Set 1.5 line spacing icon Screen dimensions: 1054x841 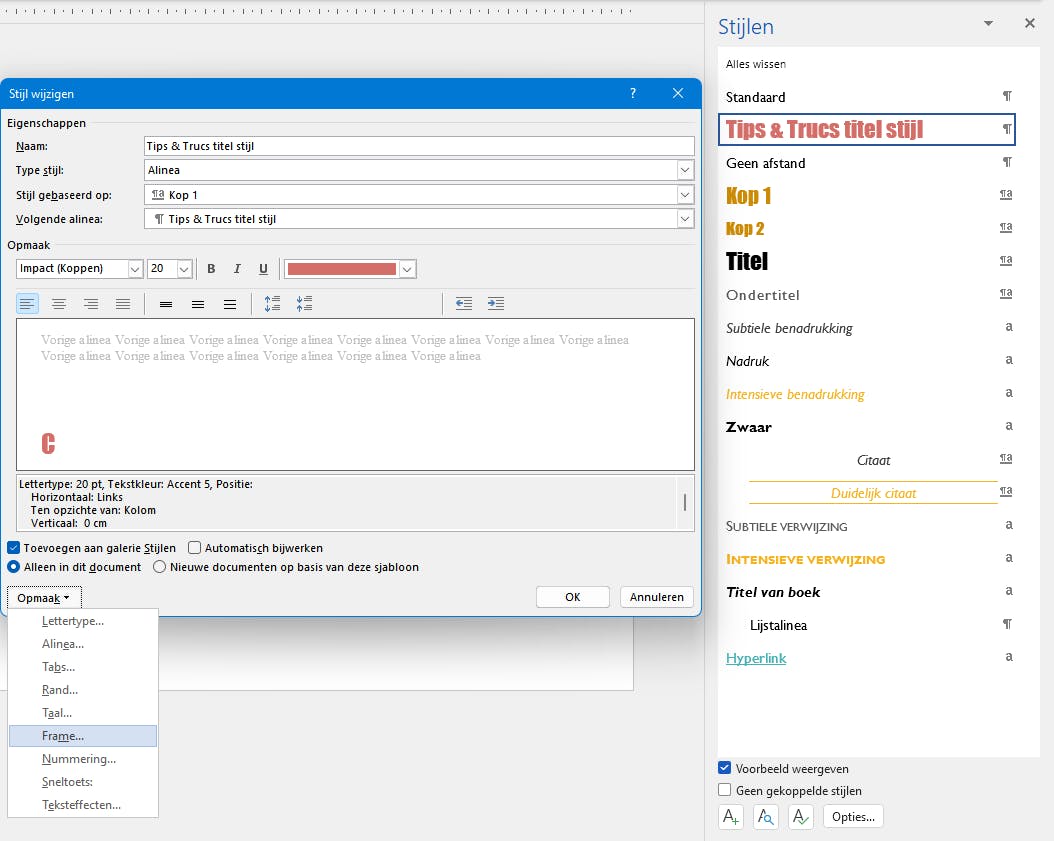[x=198, y=304]
